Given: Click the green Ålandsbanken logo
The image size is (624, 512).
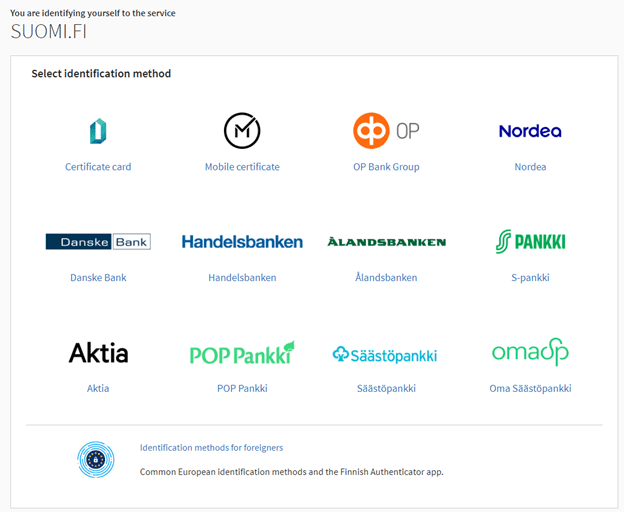Looking at the screenshot, I should 386,241.
